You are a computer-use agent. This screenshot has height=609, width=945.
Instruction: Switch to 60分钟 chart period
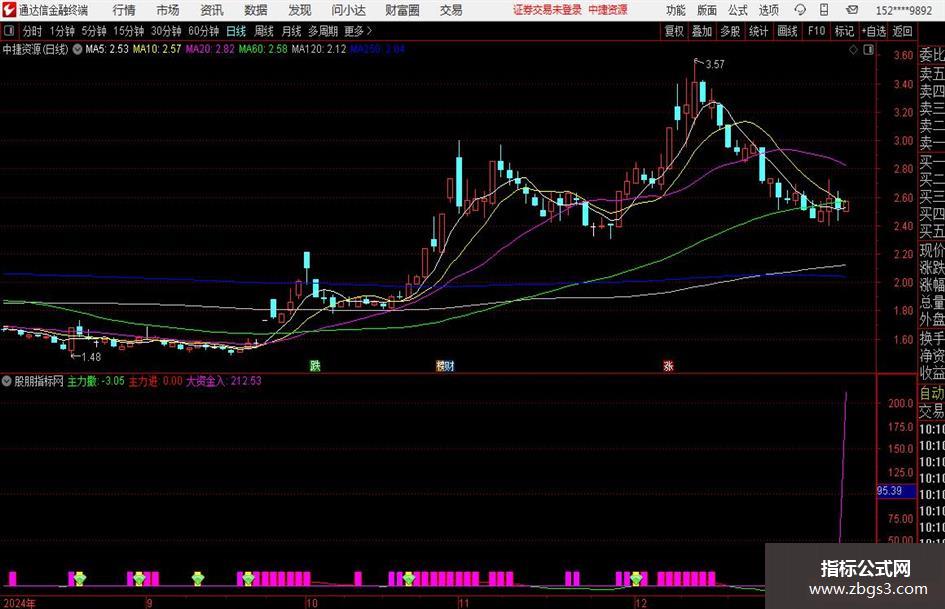point(203,31)
